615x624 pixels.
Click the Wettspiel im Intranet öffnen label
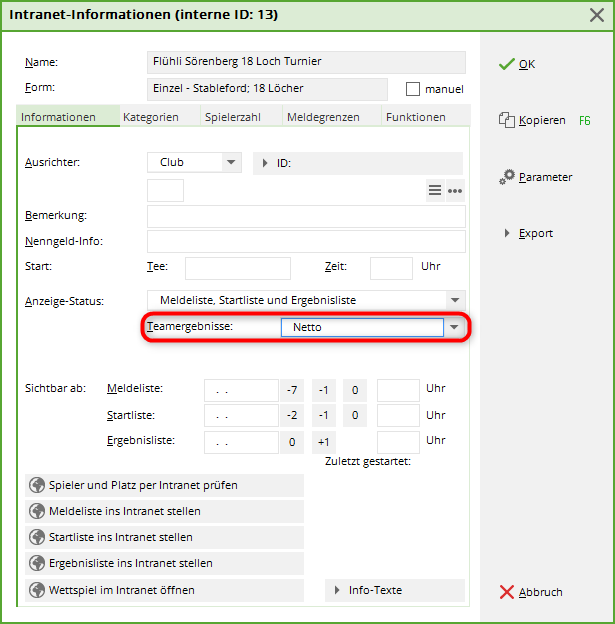pyautogui.click(x=121, y=590)
